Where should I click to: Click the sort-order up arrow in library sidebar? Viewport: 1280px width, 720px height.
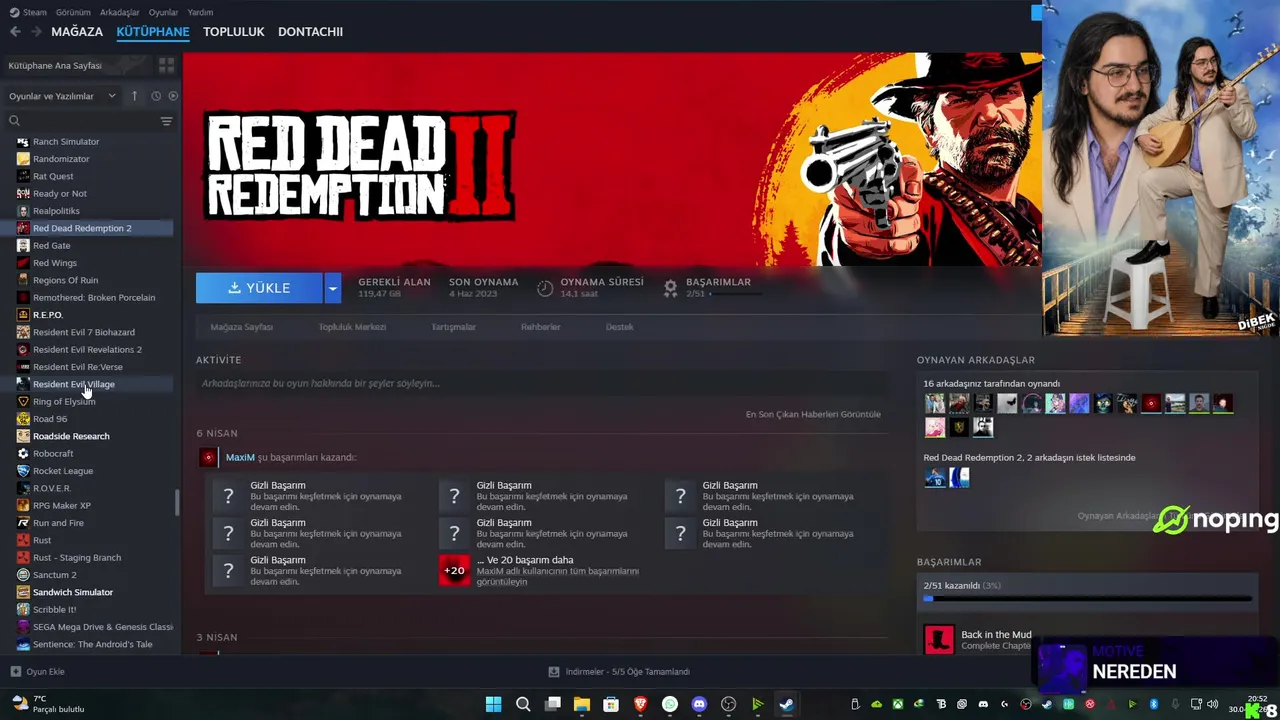[134, 96]
